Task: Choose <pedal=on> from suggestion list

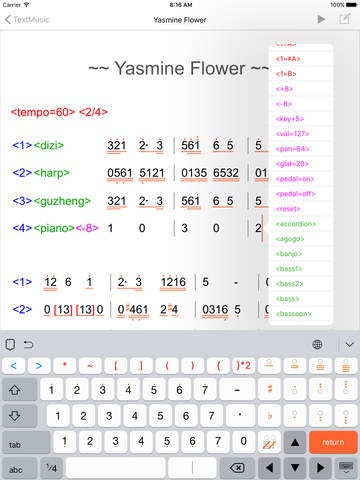Action: pyautogui.click(x=301, y=179)
